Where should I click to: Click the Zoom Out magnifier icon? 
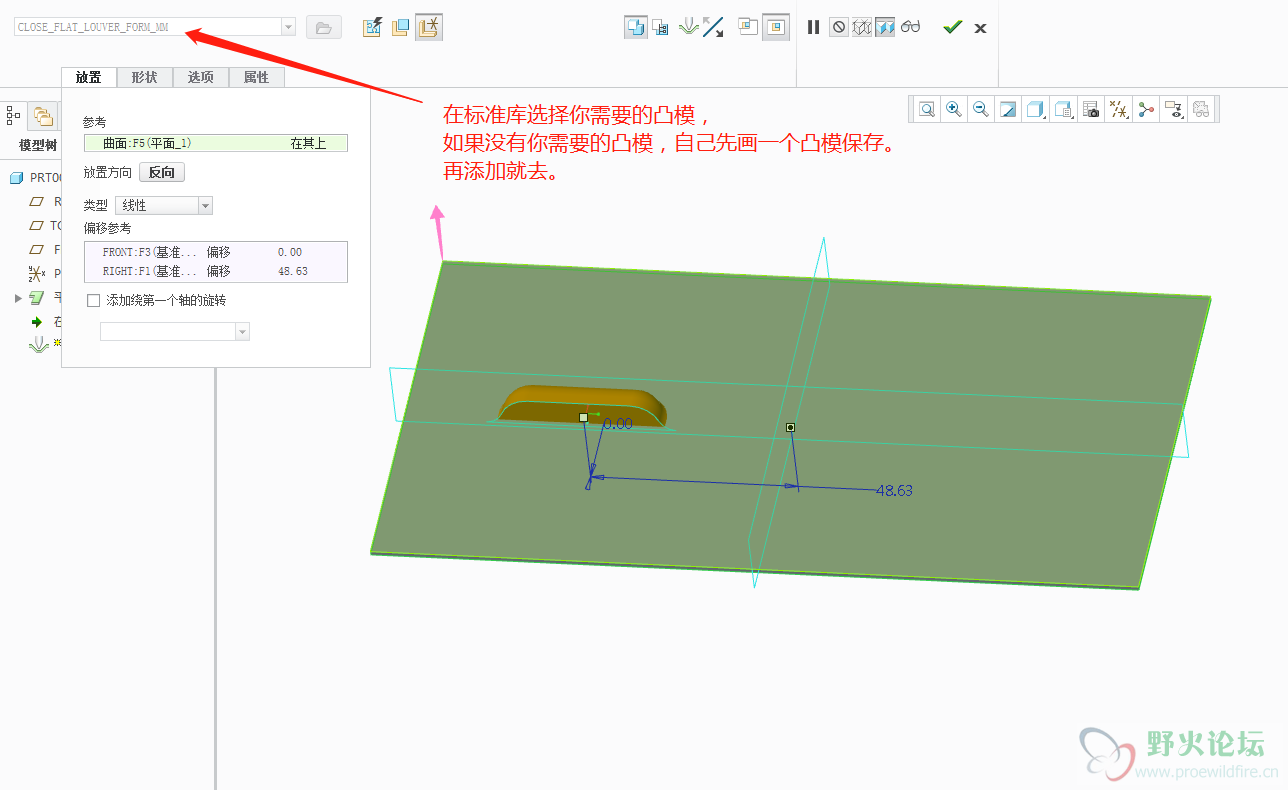coord(981,109)
